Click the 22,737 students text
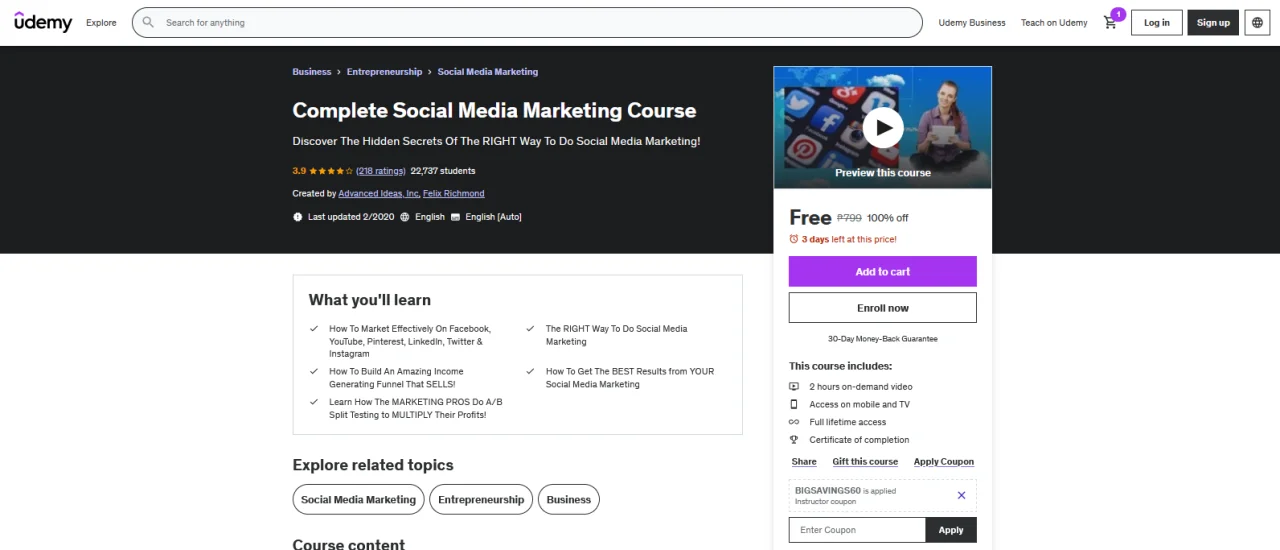Viewport: 1280px width, 550px height. click(x=443, y=171)
